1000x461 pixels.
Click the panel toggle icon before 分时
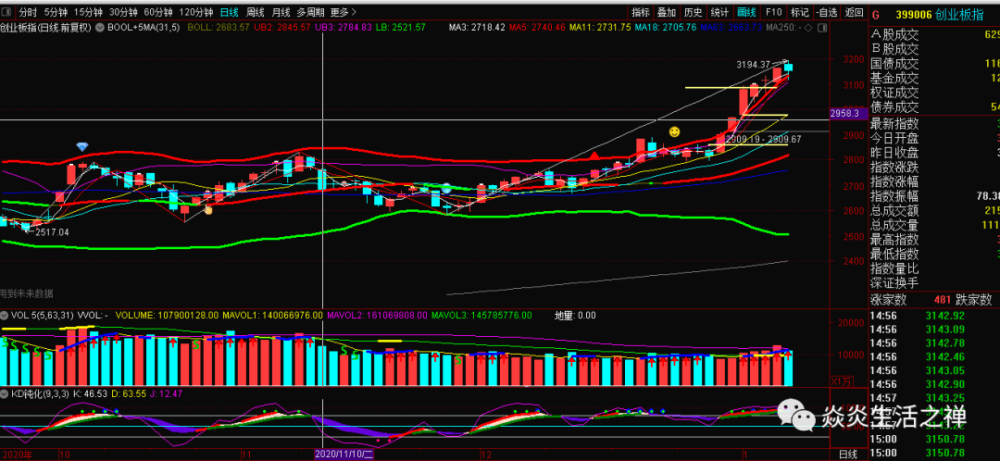pyautogui.click(x=6, y=13)
